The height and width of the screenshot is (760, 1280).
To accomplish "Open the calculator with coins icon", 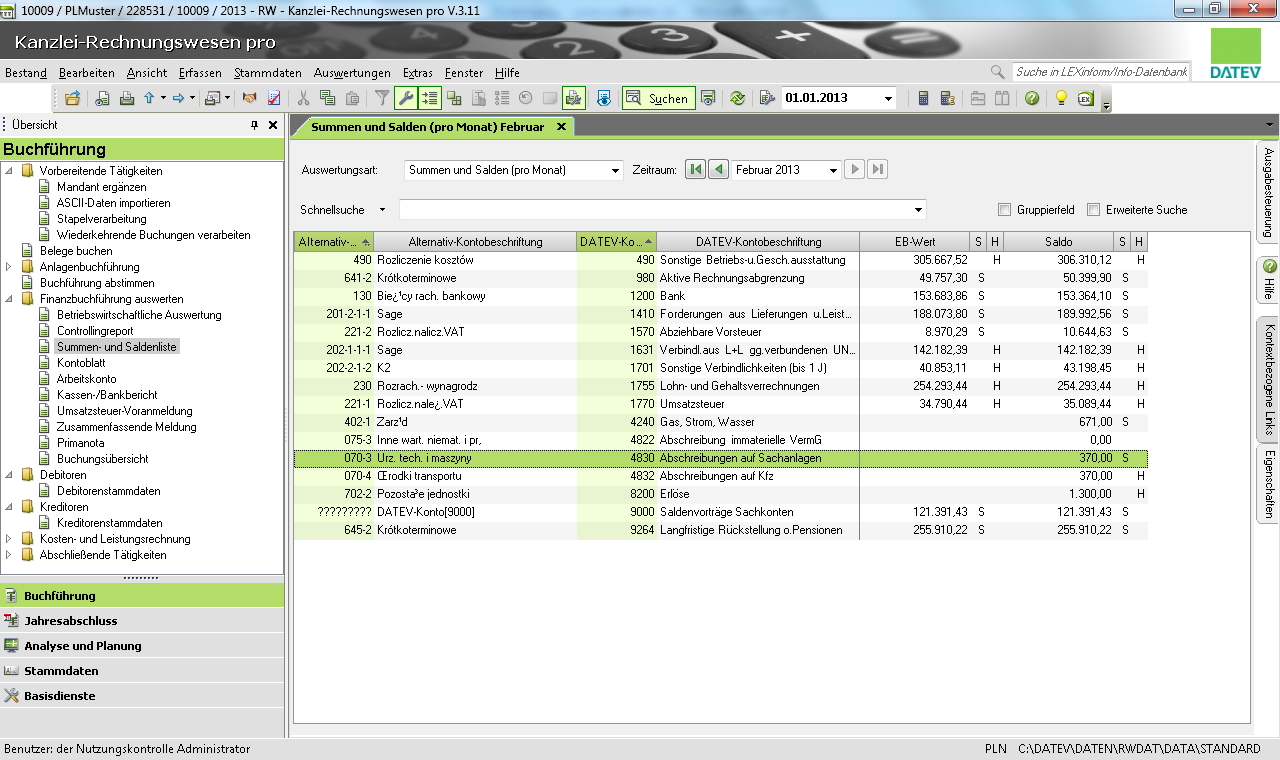I will click(x=947, y=98).
